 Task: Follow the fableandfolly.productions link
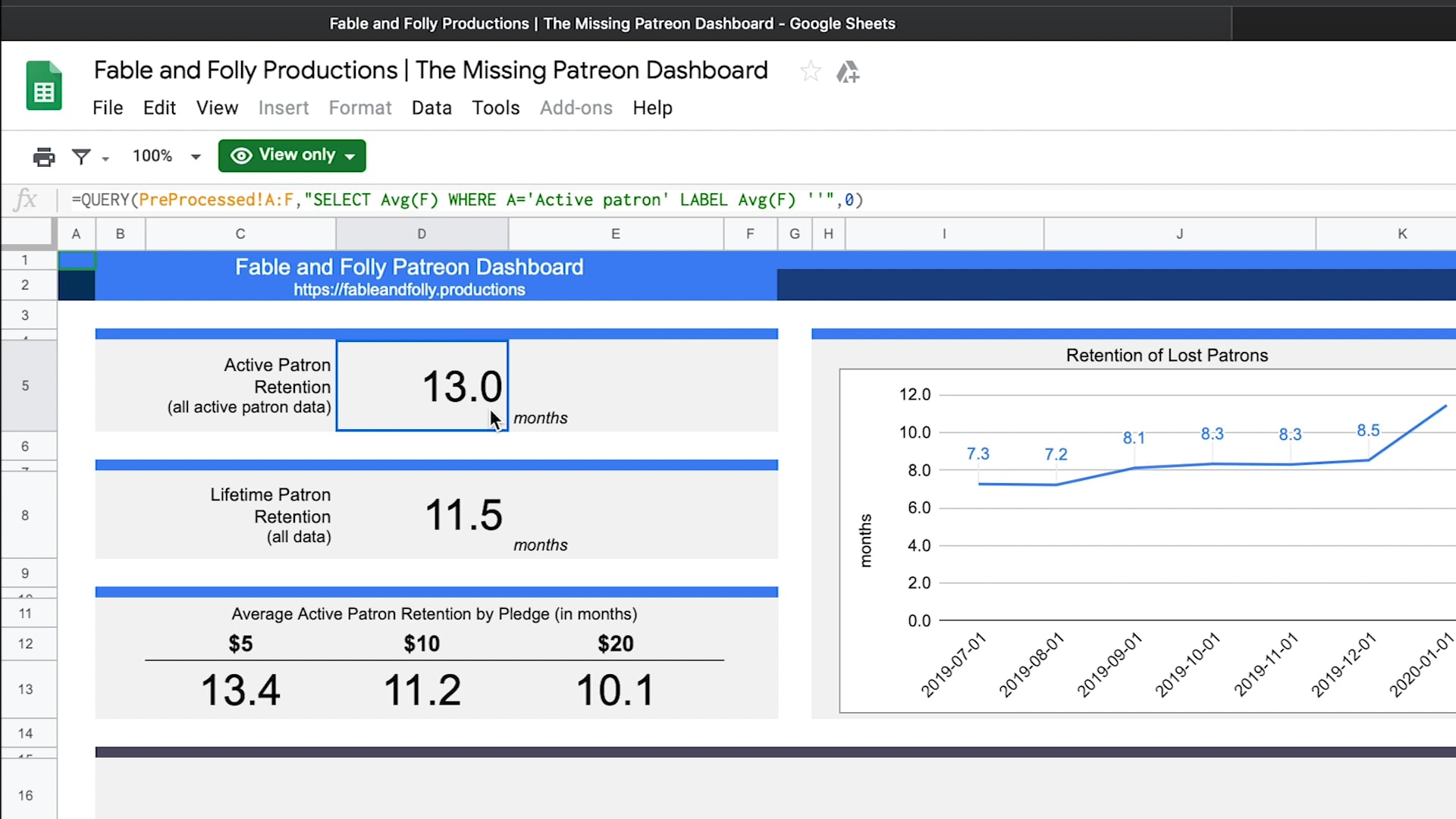tap(409, 290)
